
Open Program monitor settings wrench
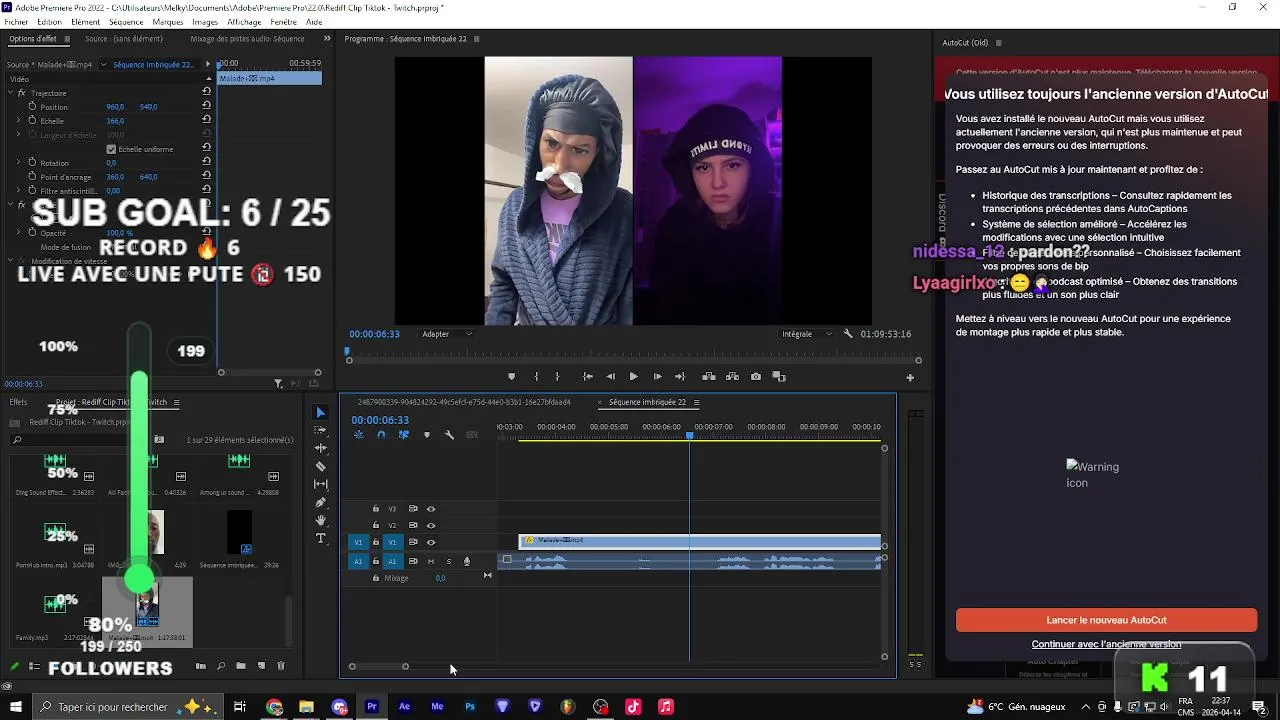(x=848, y=334)
